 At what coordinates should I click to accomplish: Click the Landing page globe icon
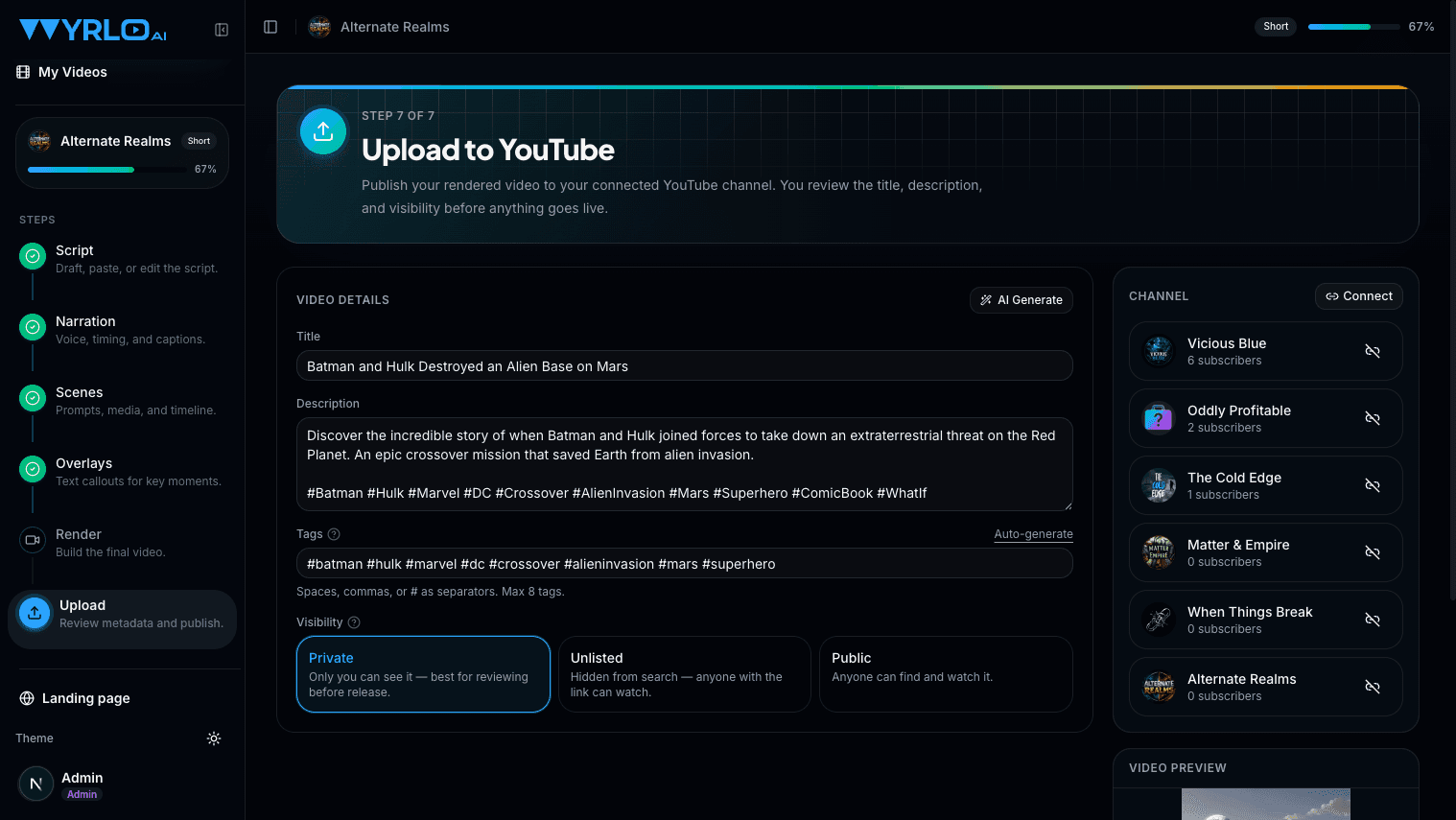click(27, 698)
